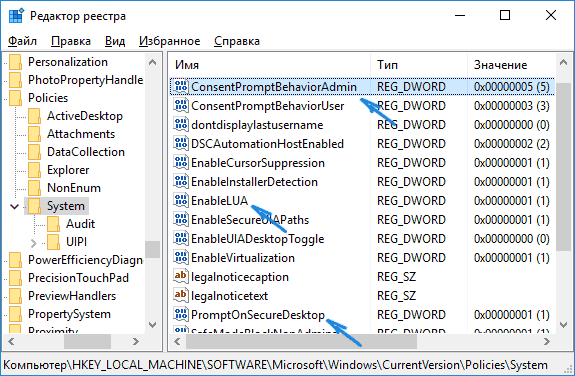Click the 0x00000005 (5) value cell
The image size is (575, 376).
512,87
